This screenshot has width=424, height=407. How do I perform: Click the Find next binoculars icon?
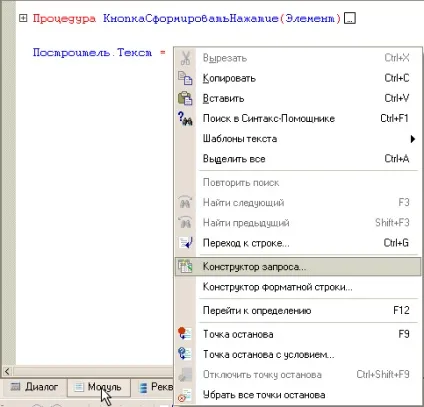[185, 202]
